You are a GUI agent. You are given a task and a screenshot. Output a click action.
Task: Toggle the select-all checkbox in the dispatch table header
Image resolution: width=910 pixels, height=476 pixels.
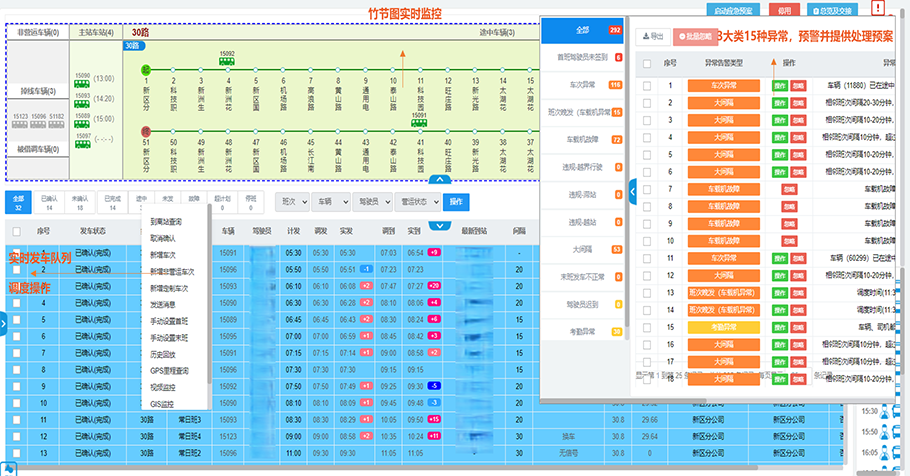click(x=15, y=230)
